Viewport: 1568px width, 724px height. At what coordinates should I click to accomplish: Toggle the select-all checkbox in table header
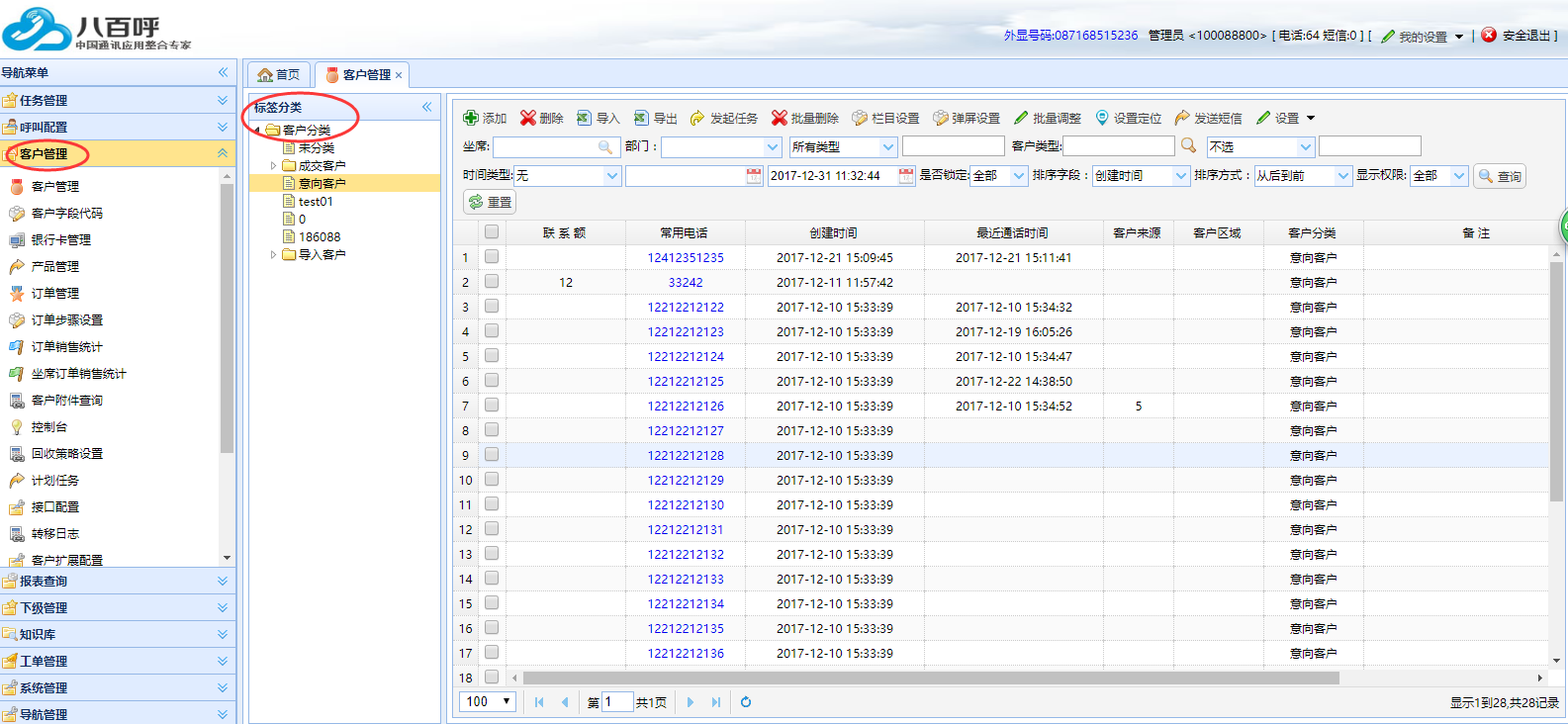point(492,232)
